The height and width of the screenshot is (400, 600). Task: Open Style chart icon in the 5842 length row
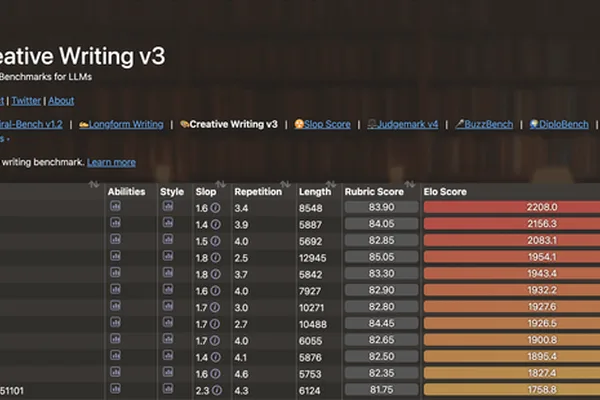click(x=168, y=273)
